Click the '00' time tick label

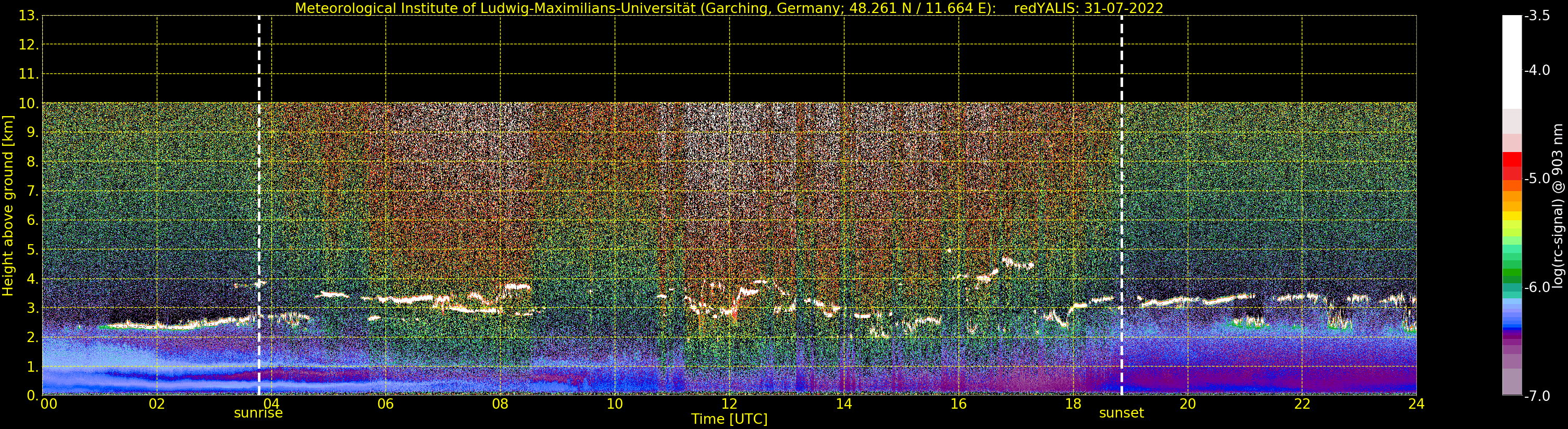pos(49,404)
